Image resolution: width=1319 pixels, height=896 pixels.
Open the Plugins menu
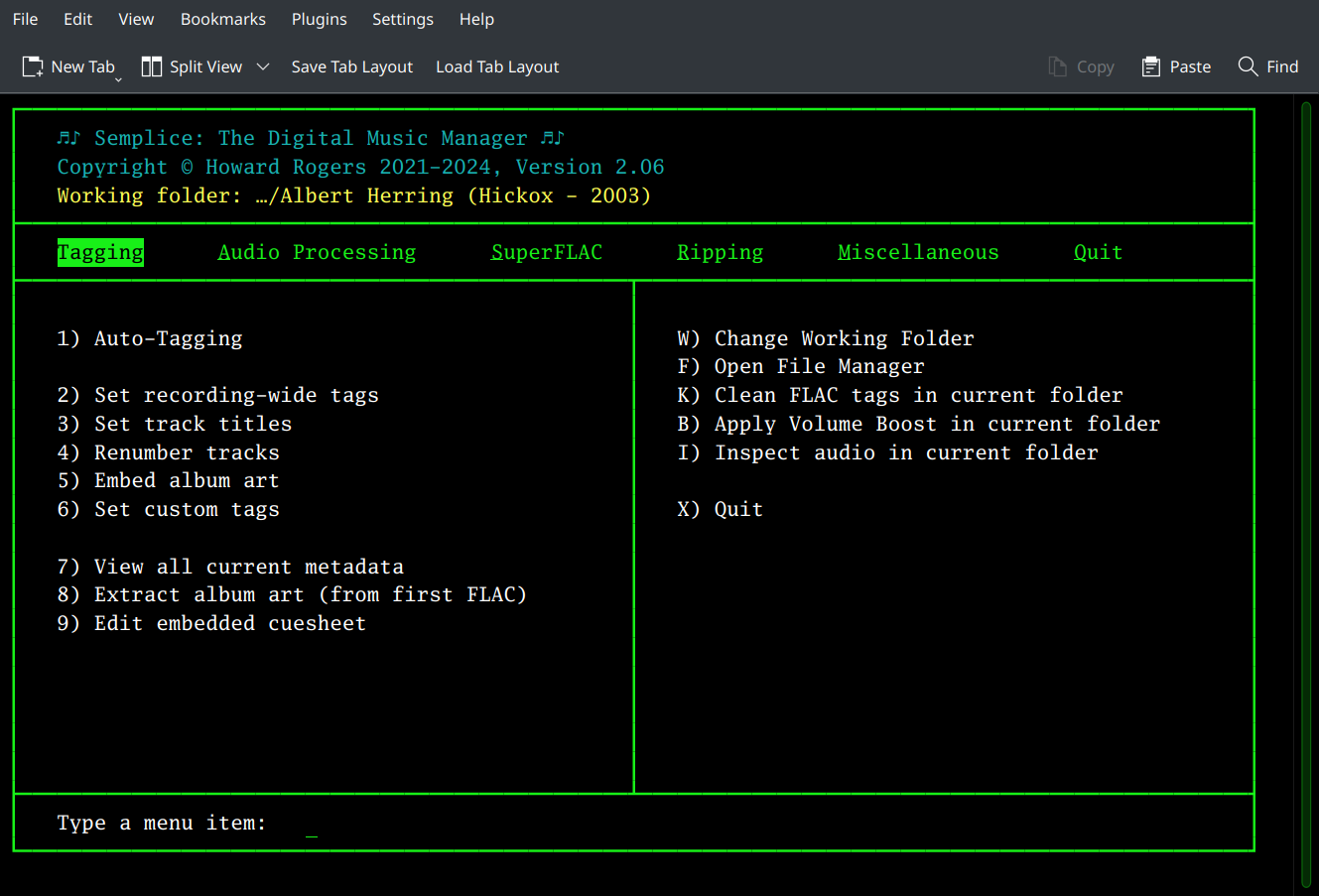pyautogui.click(x=319, y=19)
